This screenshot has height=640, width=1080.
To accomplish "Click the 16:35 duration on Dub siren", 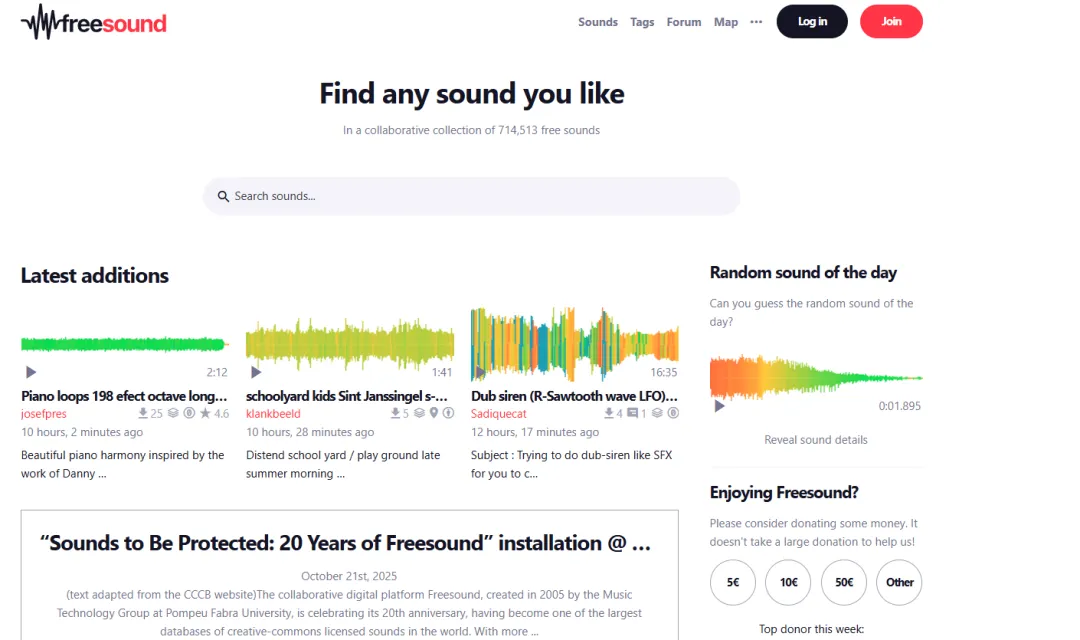I will 664,372.
